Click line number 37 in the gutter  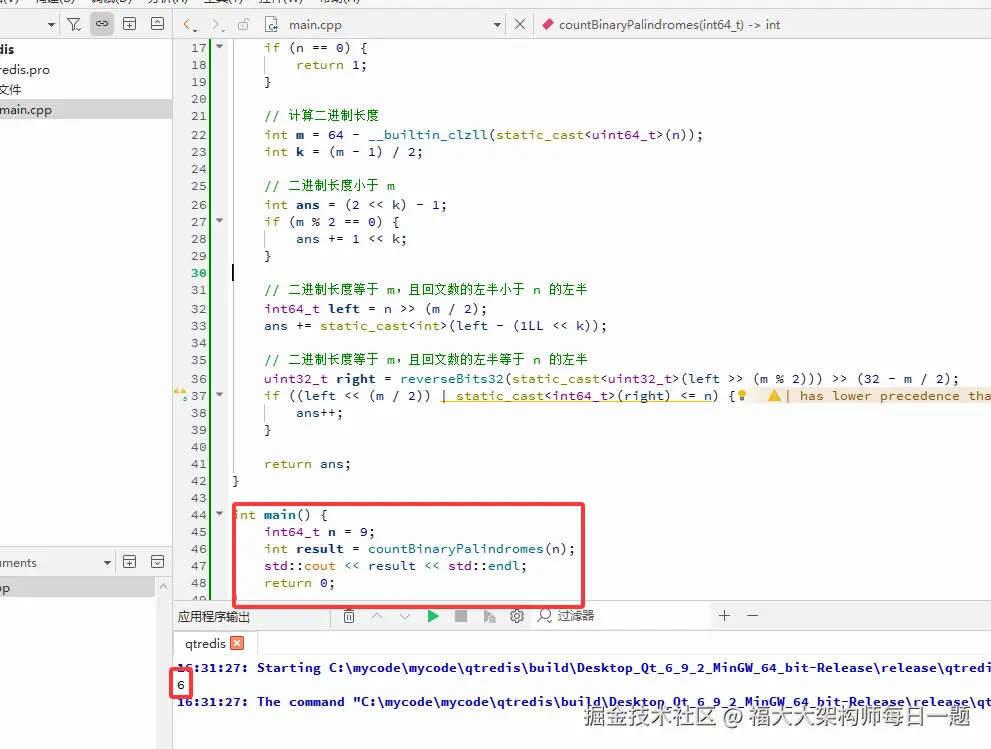[x=198, y=395]
